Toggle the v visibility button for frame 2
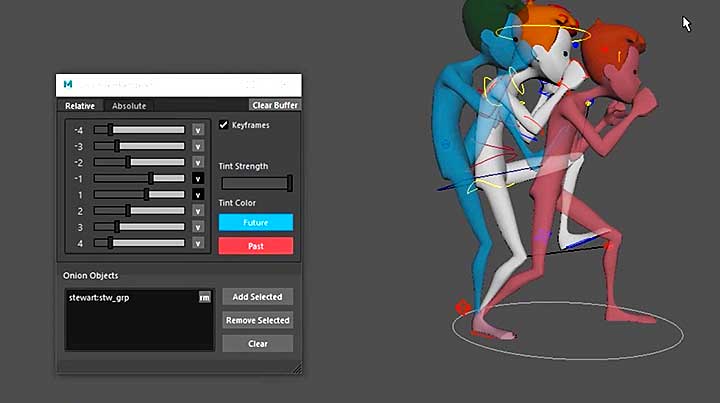The image size is (720, 403). tap(198, 211)
